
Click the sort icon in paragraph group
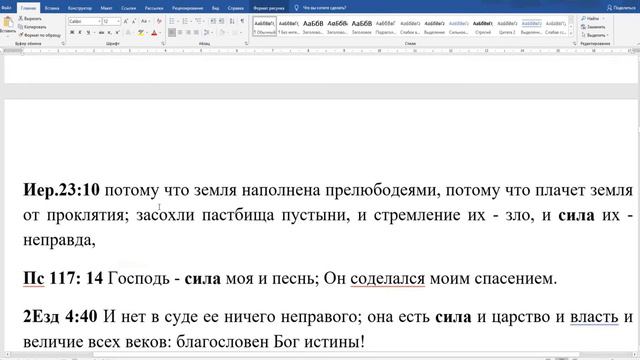click(232, 21)
